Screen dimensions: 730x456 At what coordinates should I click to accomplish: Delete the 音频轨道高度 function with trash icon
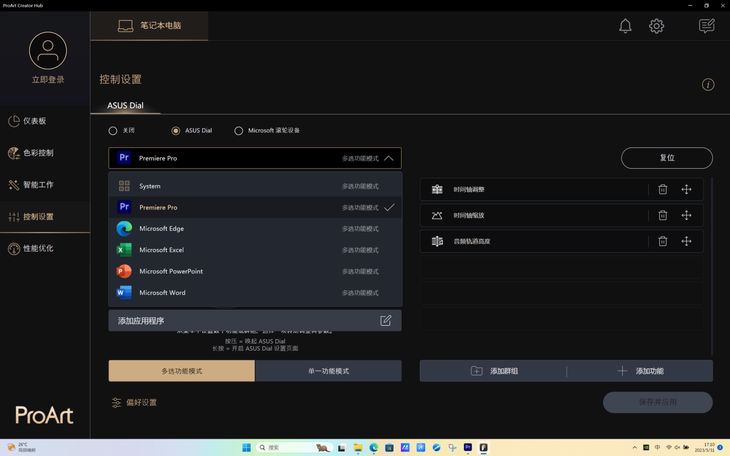click(x=662, y=241)
